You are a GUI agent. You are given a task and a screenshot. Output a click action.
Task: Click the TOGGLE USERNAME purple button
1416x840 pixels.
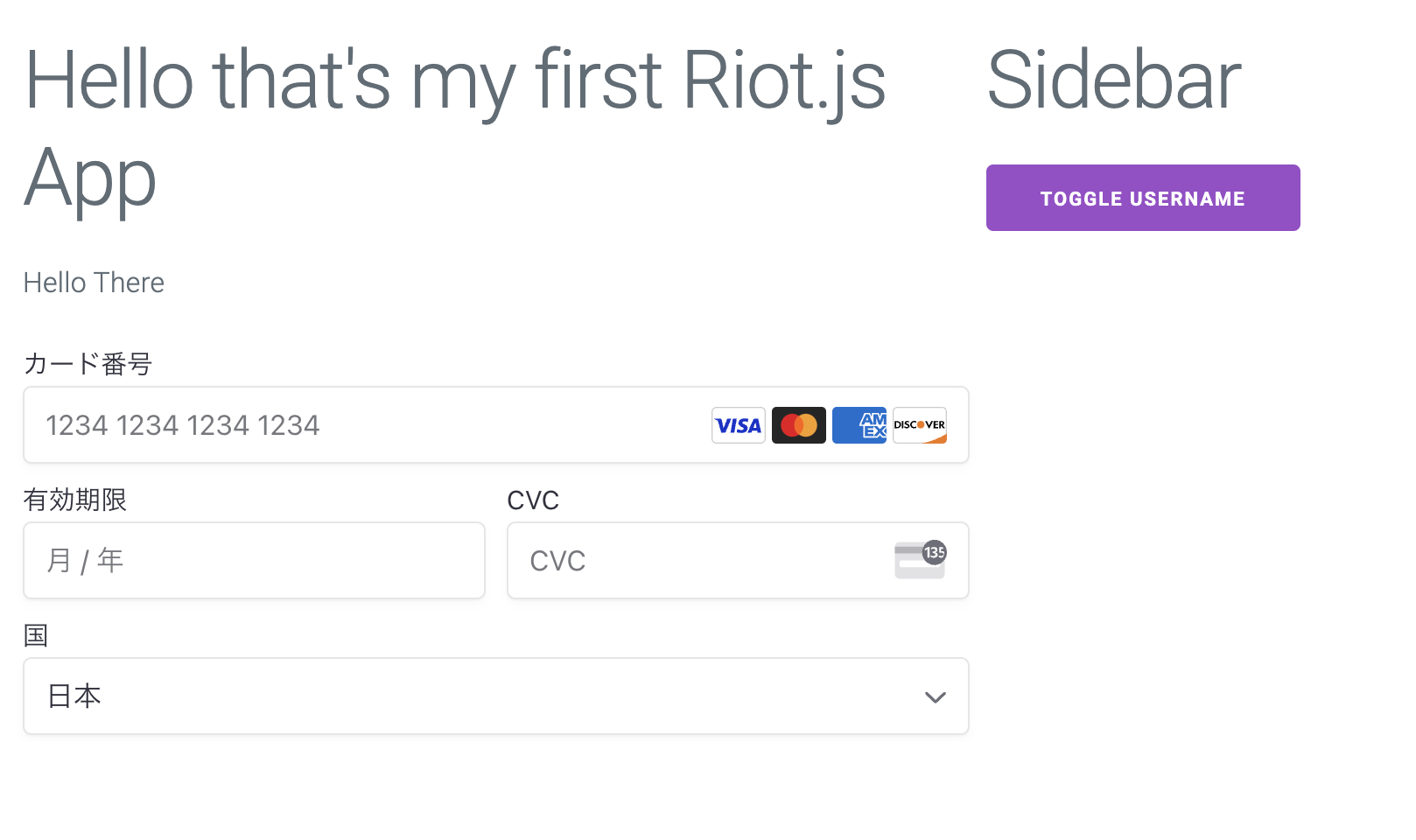(x=1143, y=198)
